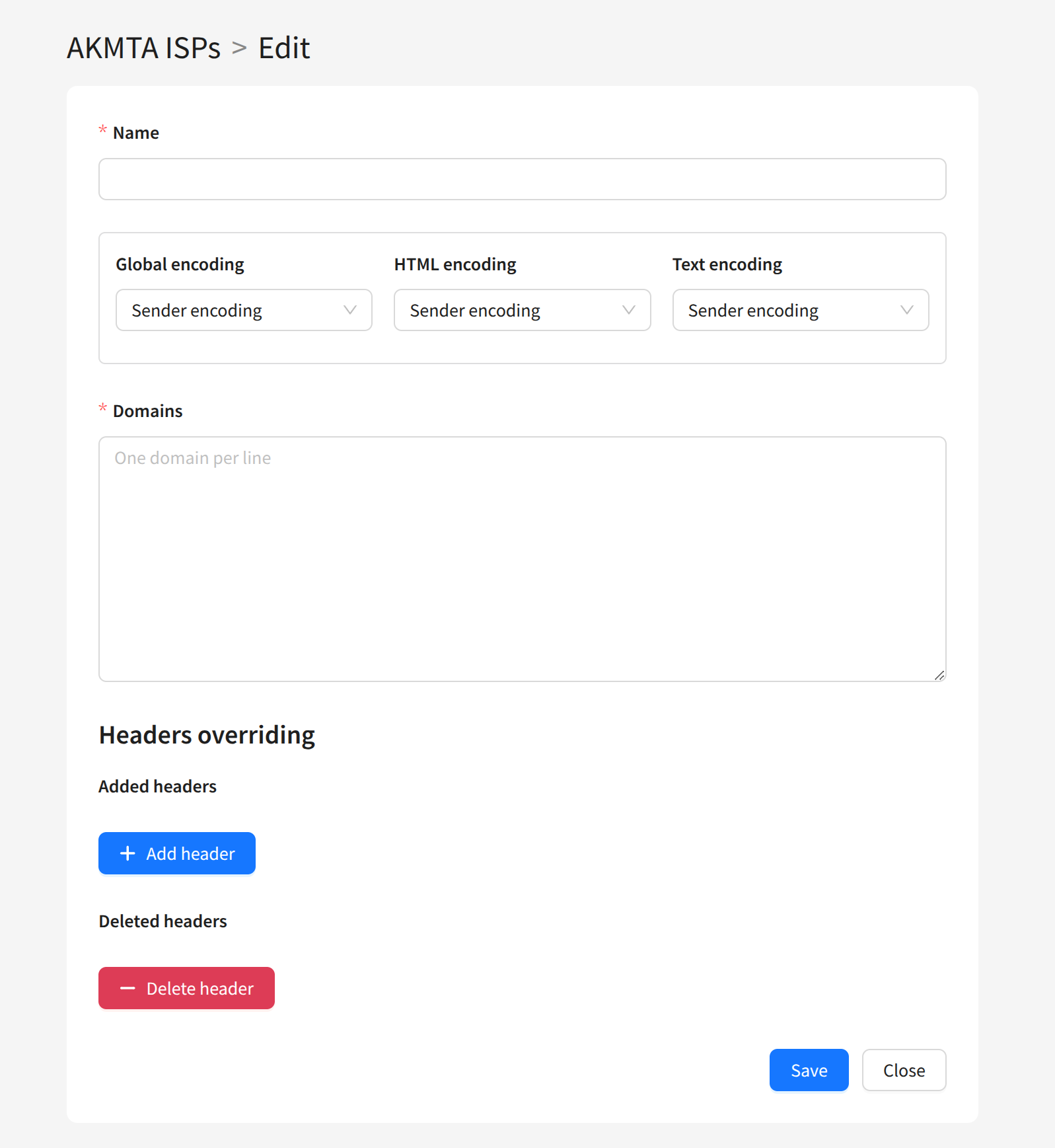Click the Edit breadcrumb title
1055x1148 pixels.
click(284, 48)
